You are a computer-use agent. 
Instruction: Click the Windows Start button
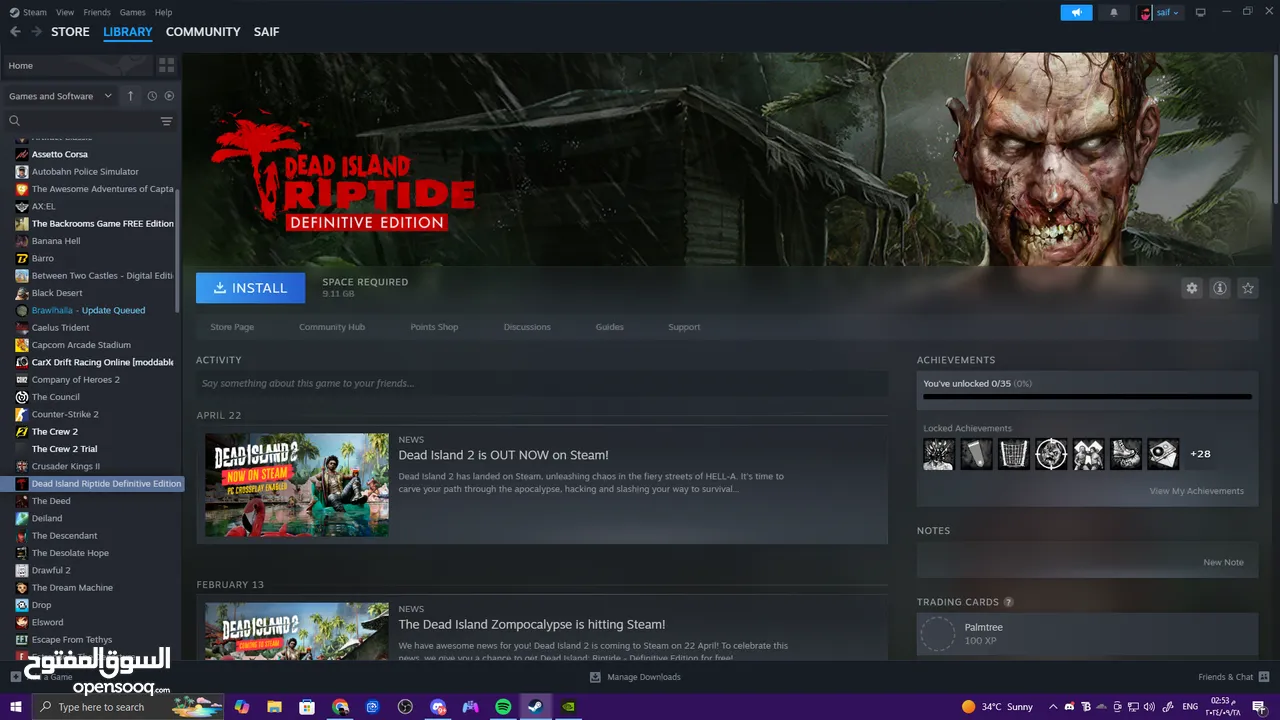(16, 707)
